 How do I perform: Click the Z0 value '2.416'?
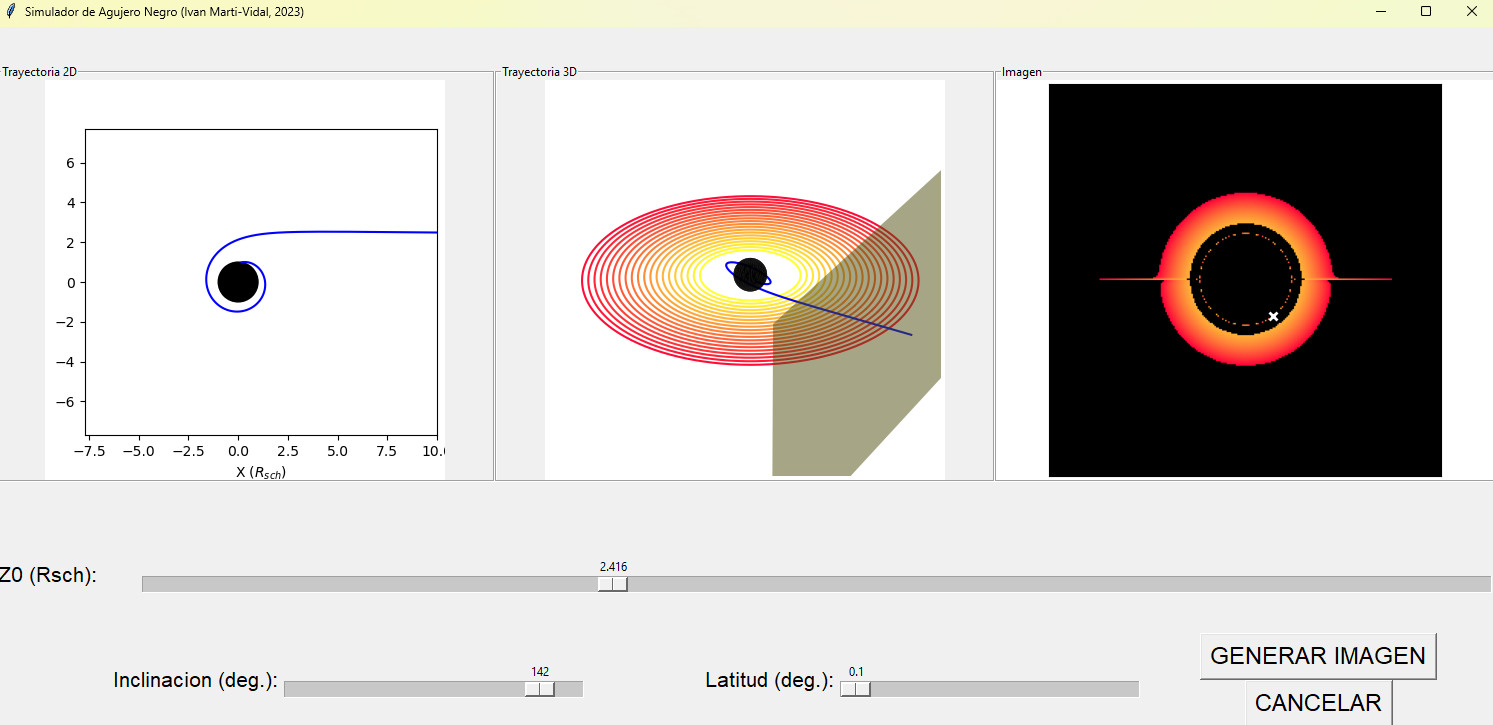pyautogui.click(x=613, y=567)
